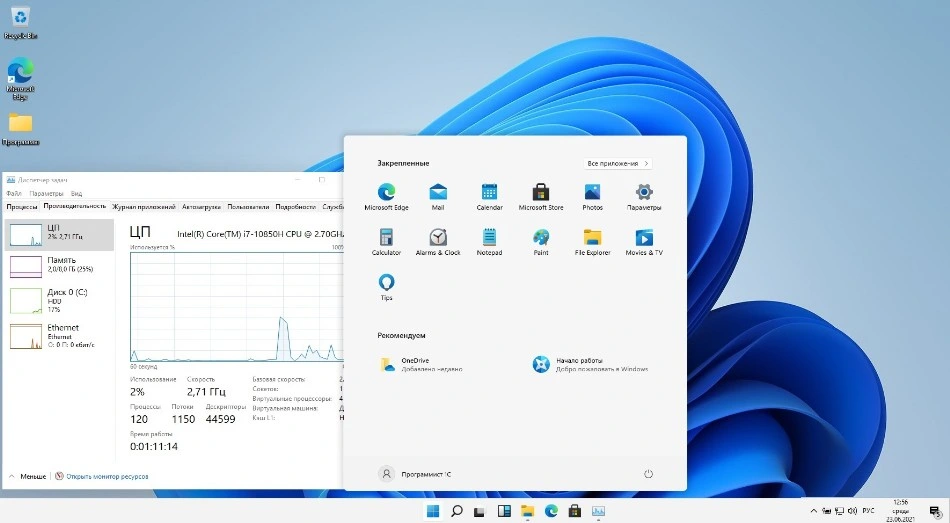Screen dimensions: 950x523
Task: Click the power button in Start menu
Action: click(648, 474)
